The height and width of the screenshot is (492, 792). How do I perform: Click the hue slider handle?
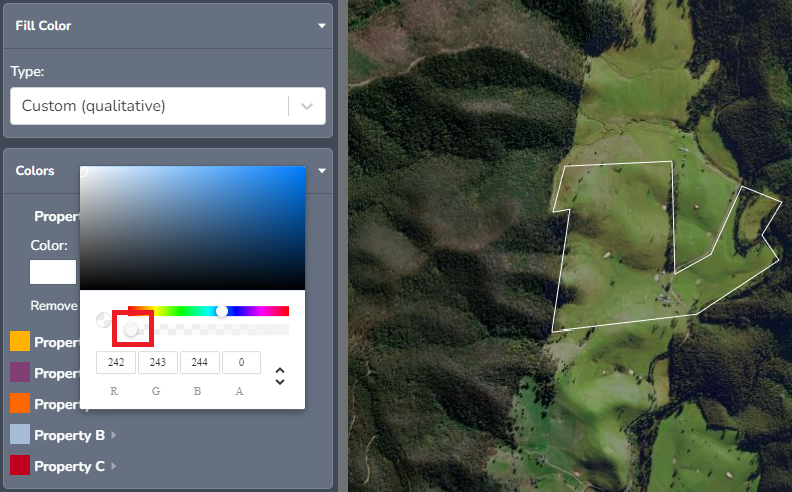(222, 311)
